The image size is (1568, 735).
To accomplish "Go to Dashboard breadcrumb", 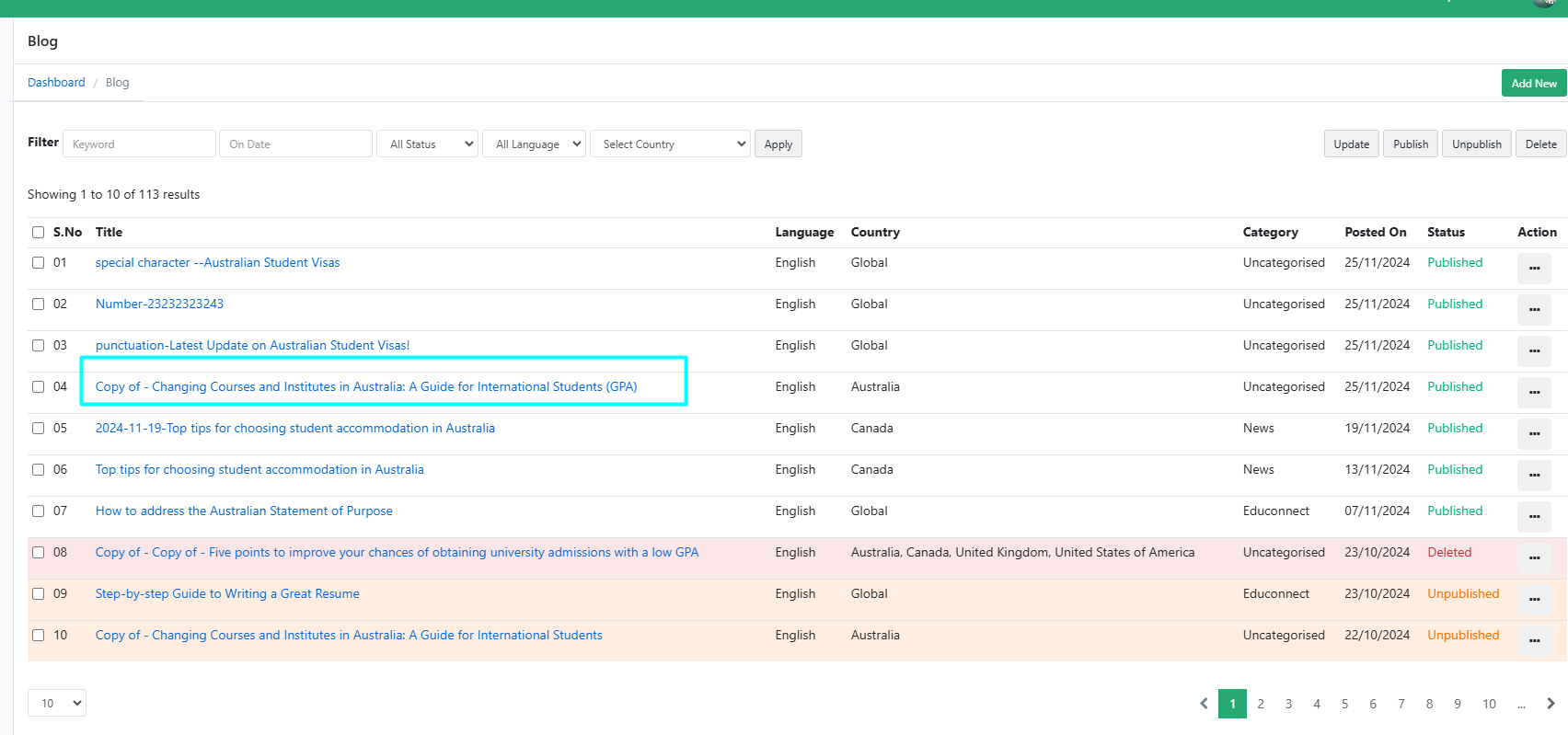I will (x=56, y=83).
